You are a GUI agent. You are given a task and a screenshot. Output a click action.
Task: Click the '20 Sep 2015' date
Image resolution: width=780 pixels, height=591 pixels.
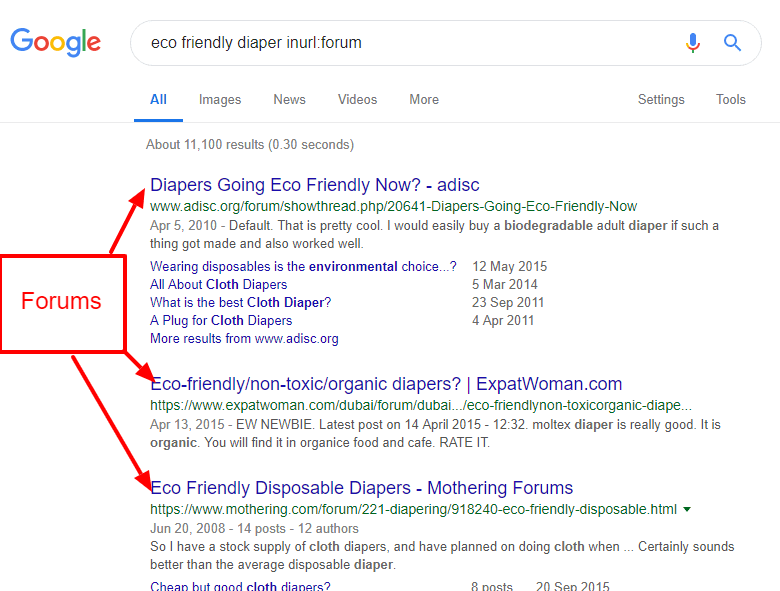pos(573,586)
